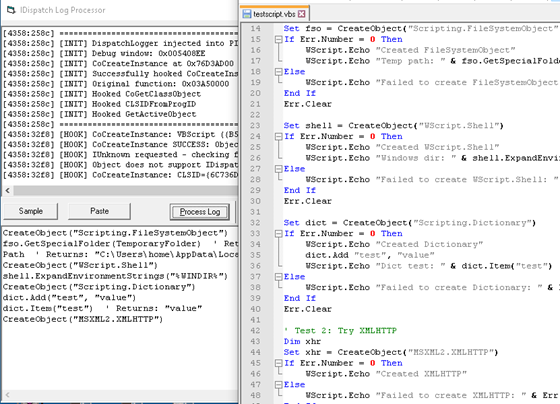This screenshot has width=560, height=404.
Task: Click the log pane horizontal scrollbar track
Action: click(x=125, y=190)
